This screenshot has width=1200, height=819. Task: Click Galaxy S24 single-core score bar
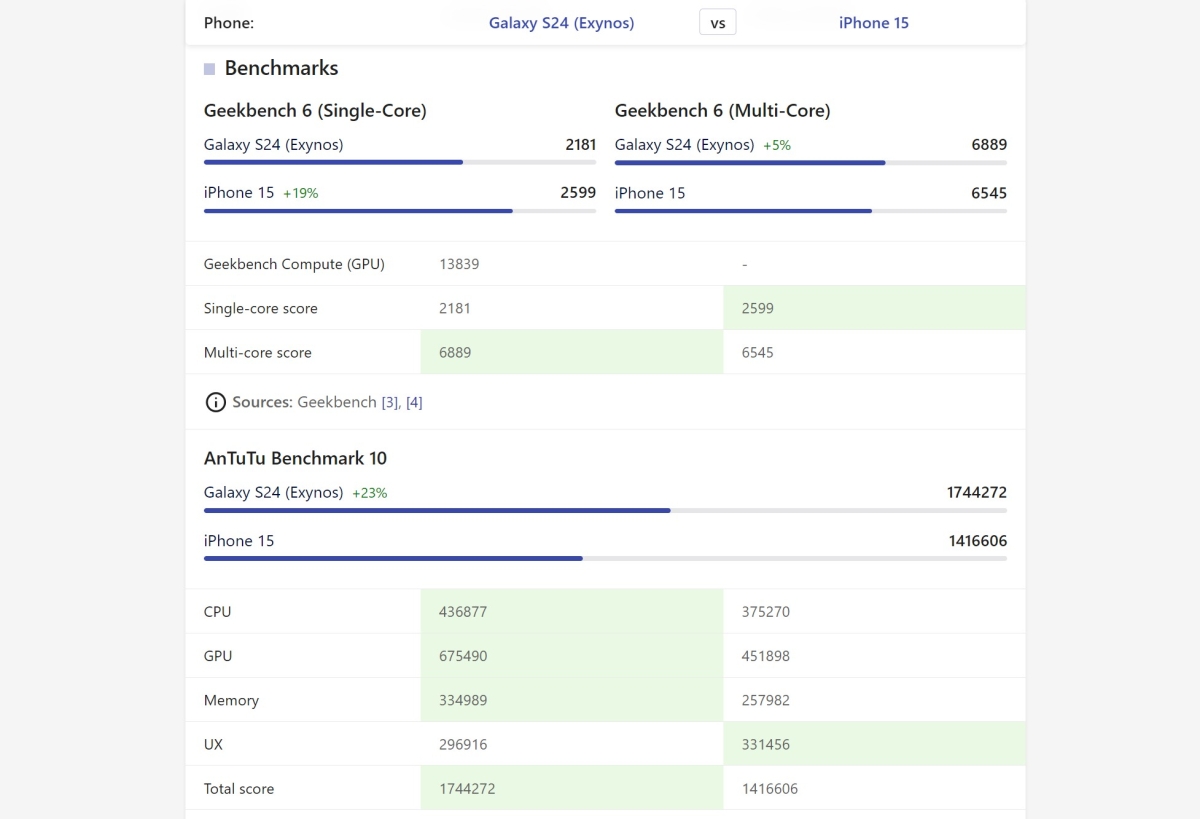pos(400,162)
